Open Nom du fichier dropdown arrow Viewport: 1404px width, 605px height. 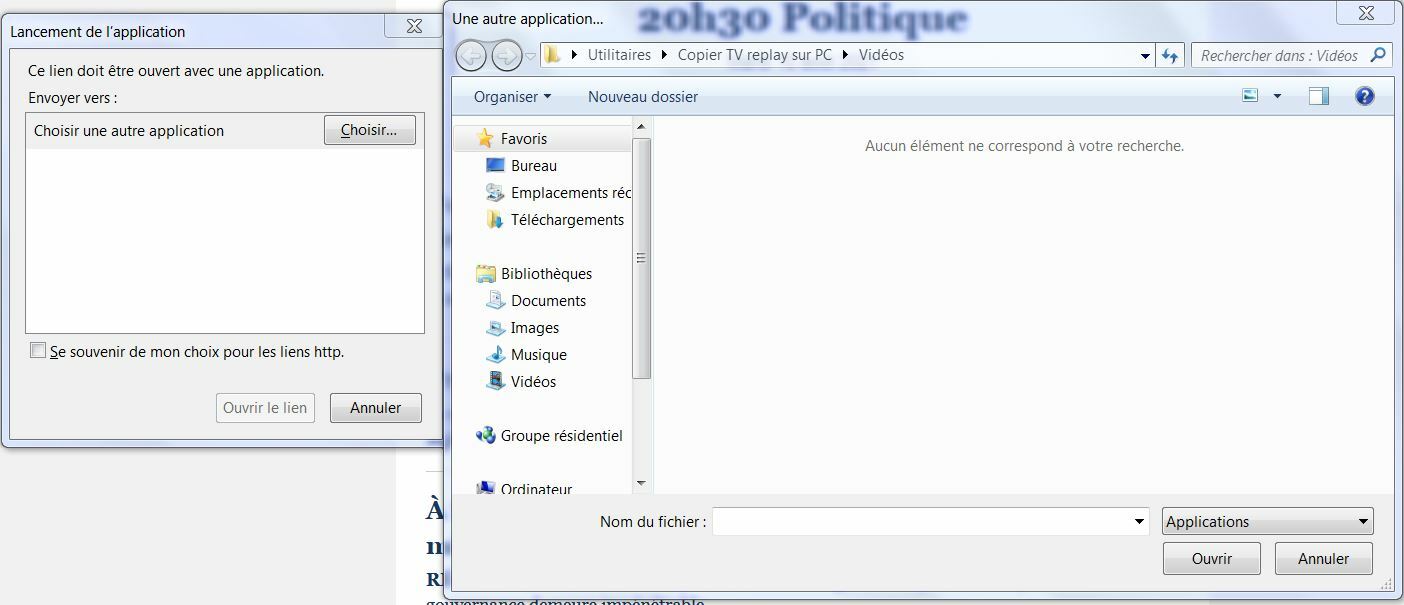[x=1140, y=521]
